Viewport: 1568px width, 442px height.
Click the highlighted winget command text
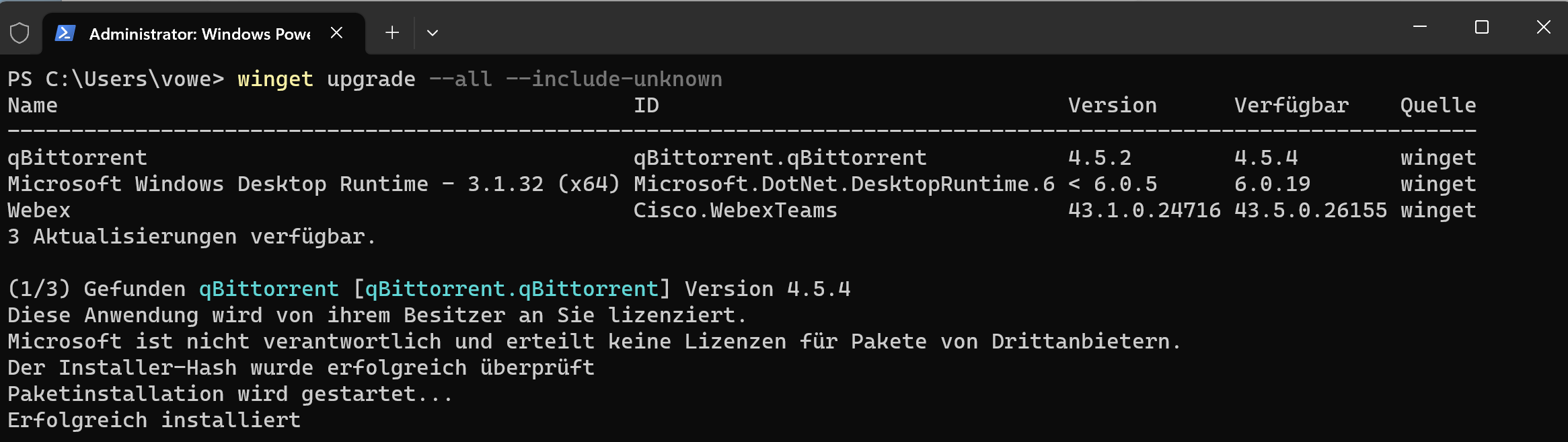[276, 79]
